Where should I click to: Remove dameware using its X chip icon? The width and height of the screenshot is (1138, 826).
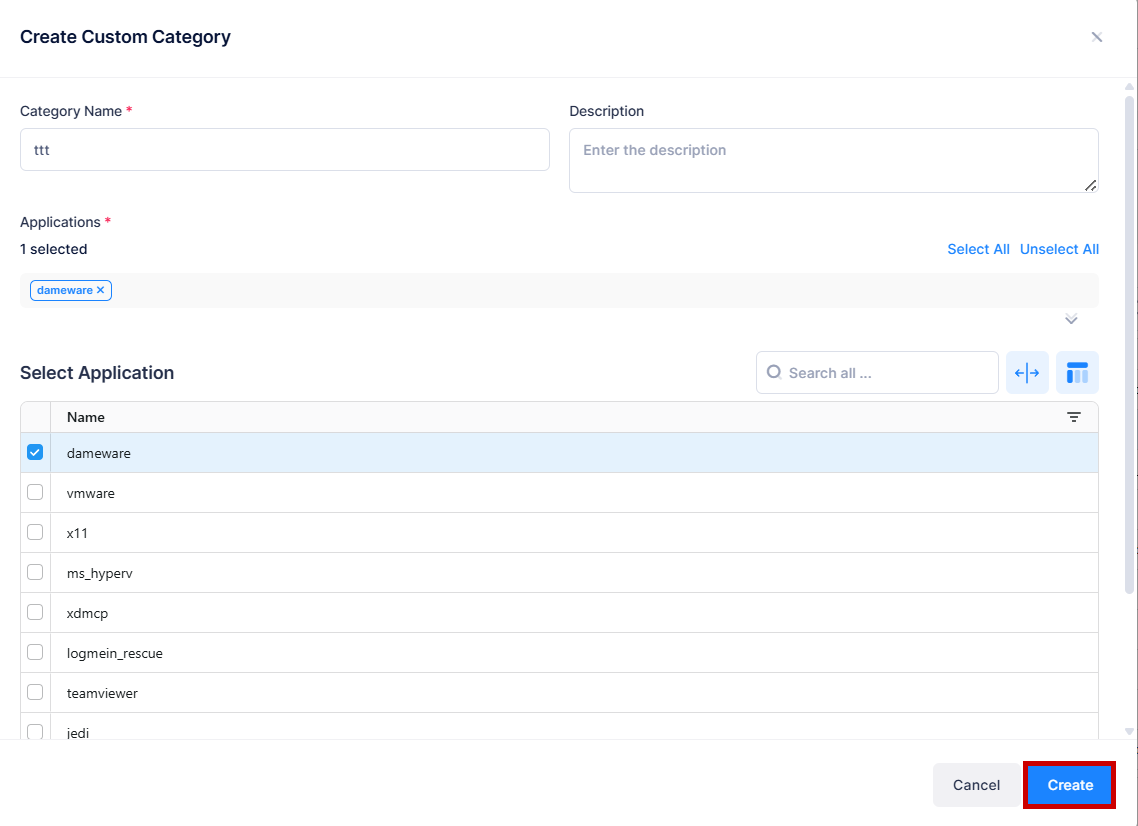(100, 290)
